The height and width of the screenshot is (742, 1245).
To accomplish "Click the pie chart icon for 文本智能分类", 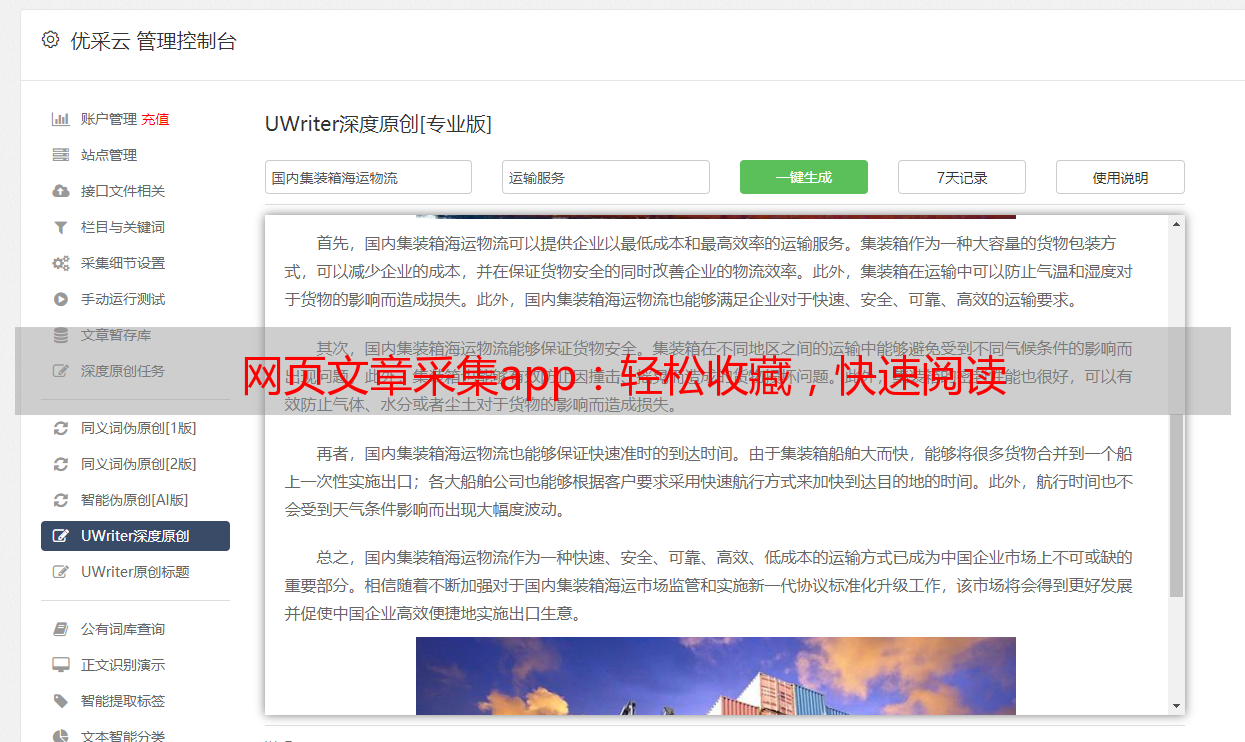I will point(60,736).
